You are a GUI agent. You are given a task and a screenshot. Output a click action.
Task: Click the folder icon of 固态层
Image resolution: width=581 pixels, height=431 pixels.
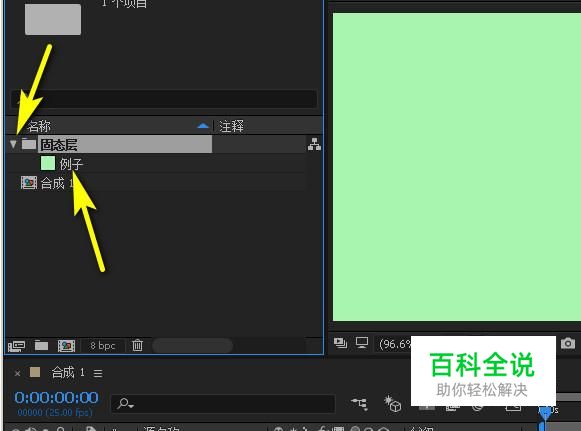pos(29,143)
